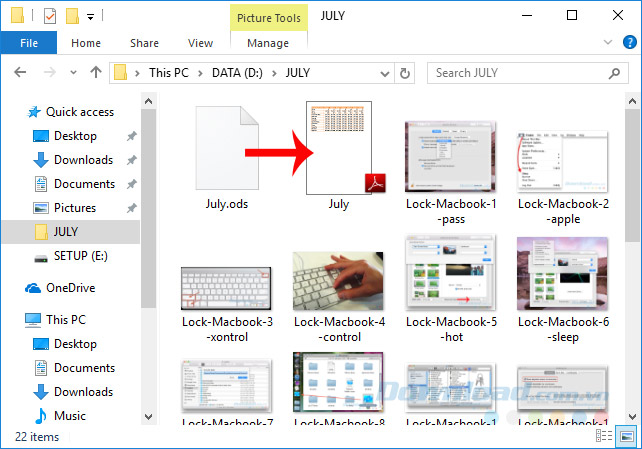Click the pin icon next to Documents
Viewport: 642px width, 449px height.
click(x=131, y=184)
